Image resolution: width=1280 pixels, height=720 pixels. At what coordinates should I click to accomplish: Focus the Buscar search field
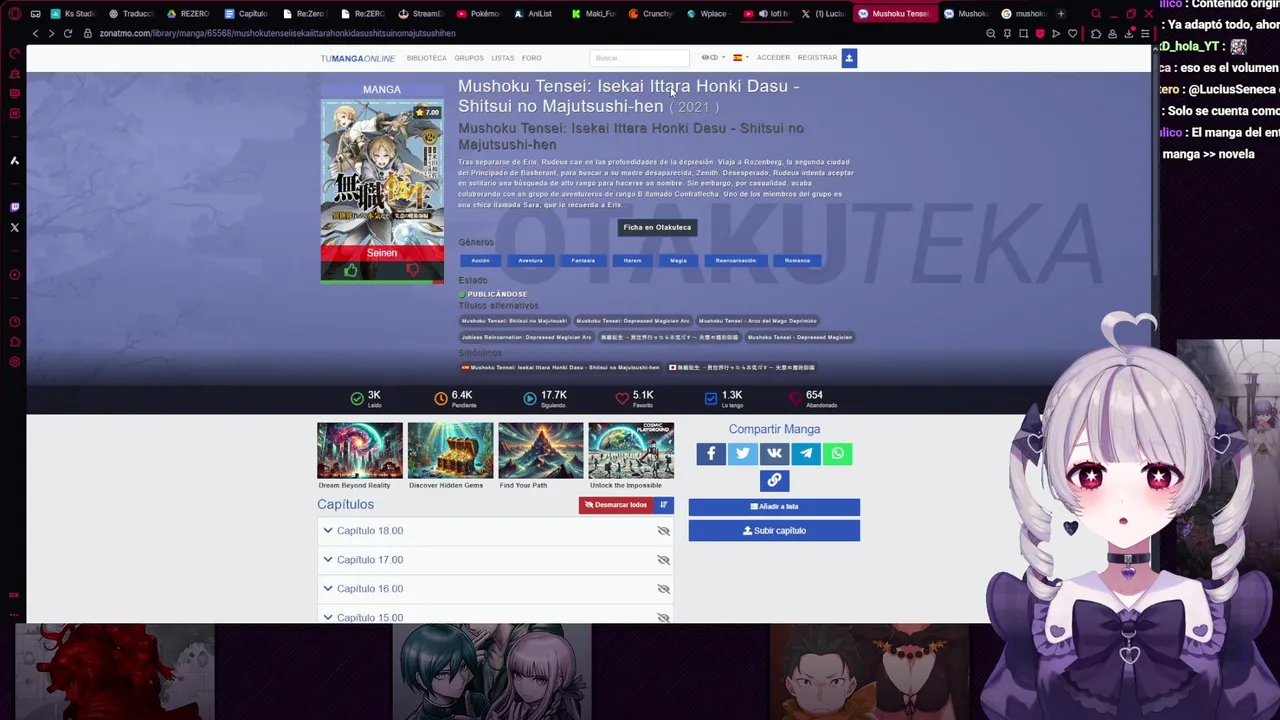640,58
